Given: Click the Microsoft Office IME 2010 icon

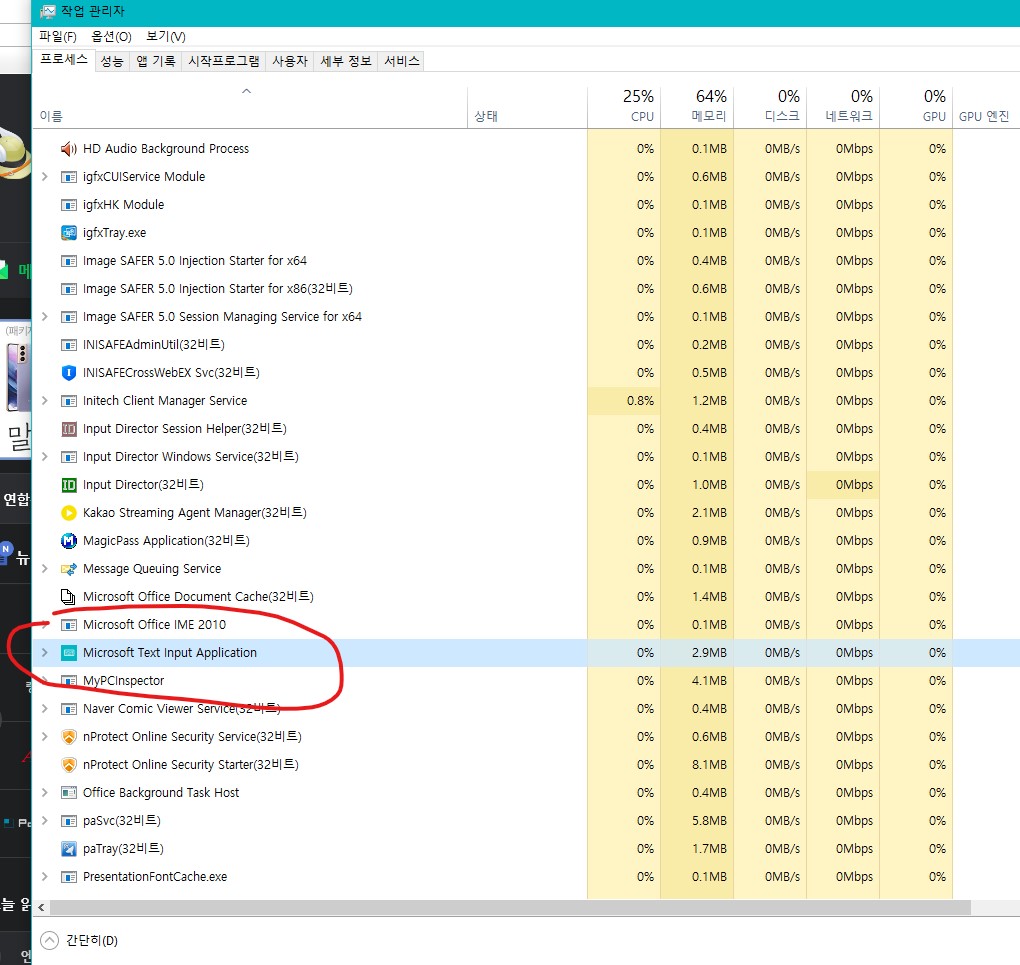Looking at the screenshot, I should 68,625.
